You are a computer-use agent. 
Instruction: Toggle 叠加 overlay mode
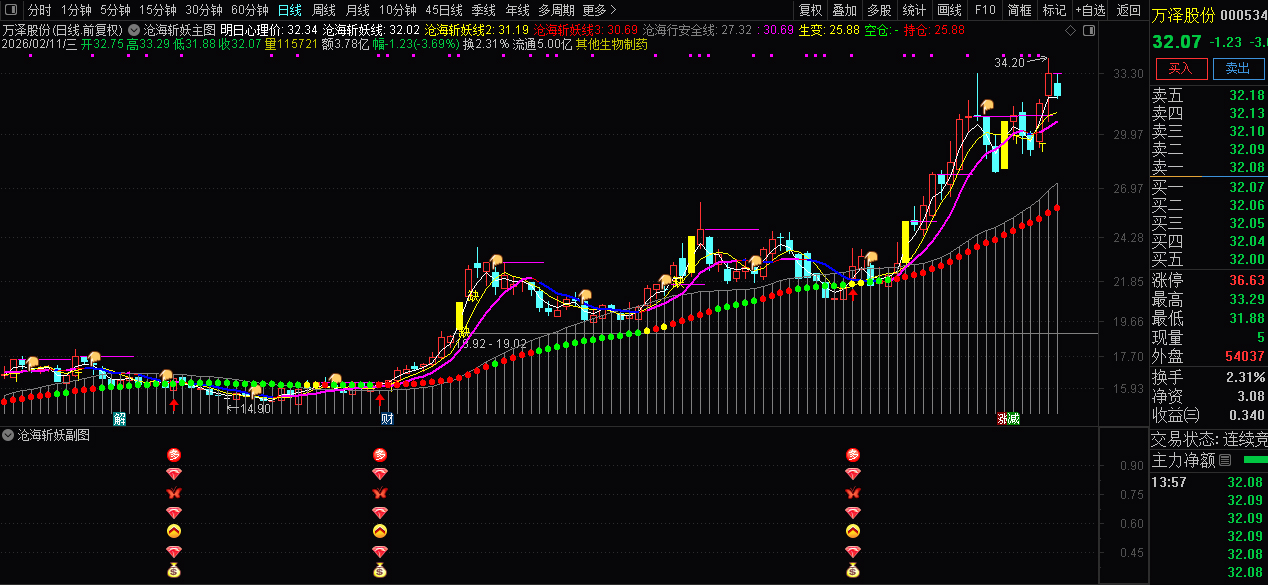[x=843, y=10]
